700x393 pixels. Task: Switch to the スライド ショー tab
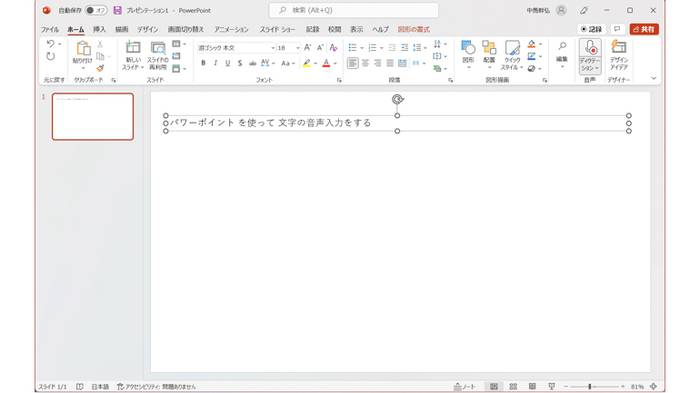coord(277,29)
